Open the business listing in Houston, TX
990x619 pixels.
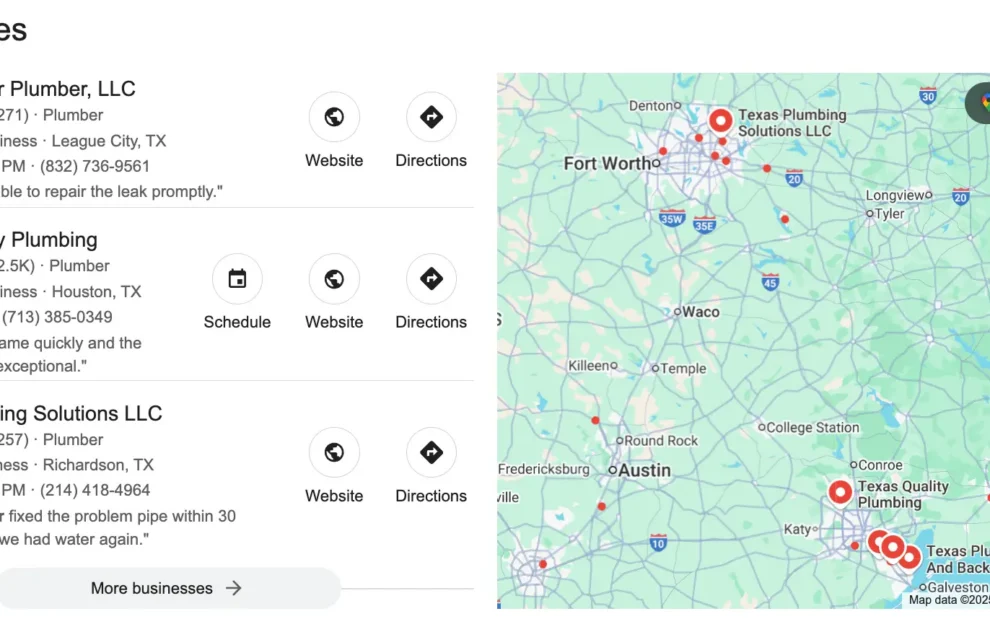[x=49, y=240]
